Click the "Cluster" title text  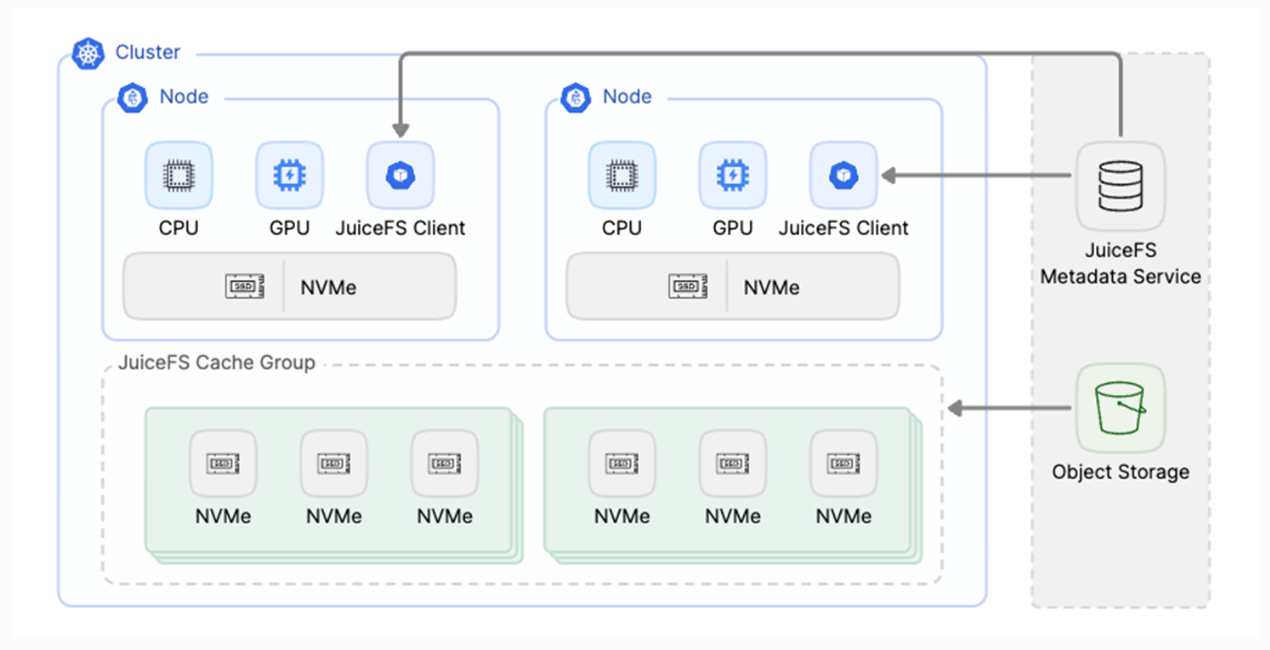pyautogui.click(x=148, y=52)
